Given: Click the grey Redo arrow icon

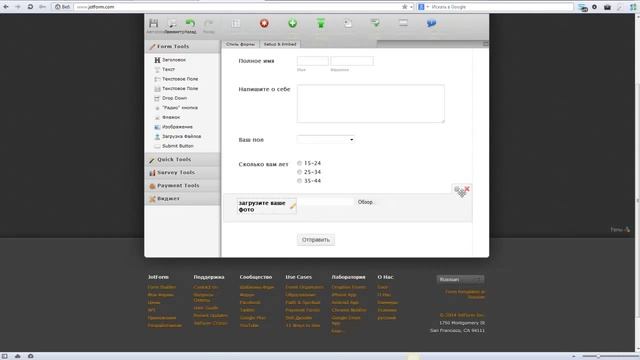Looking at the screenshot, I should [209, 23].
